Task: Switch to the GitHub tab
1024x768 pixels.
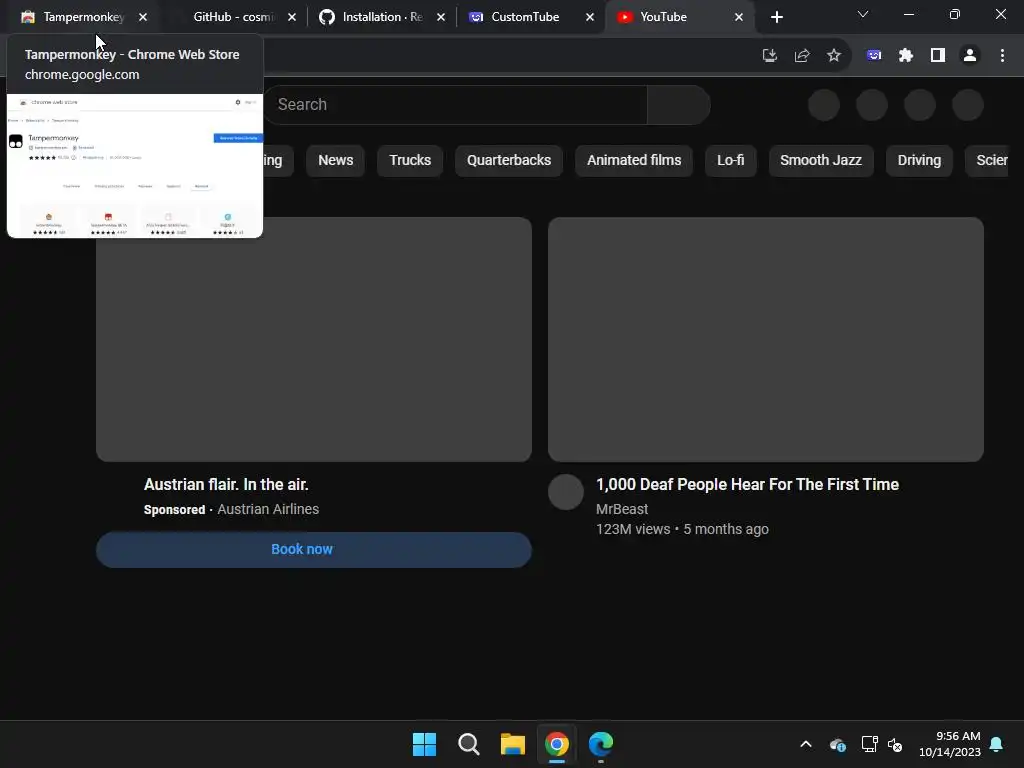Action: click(233, 17)
